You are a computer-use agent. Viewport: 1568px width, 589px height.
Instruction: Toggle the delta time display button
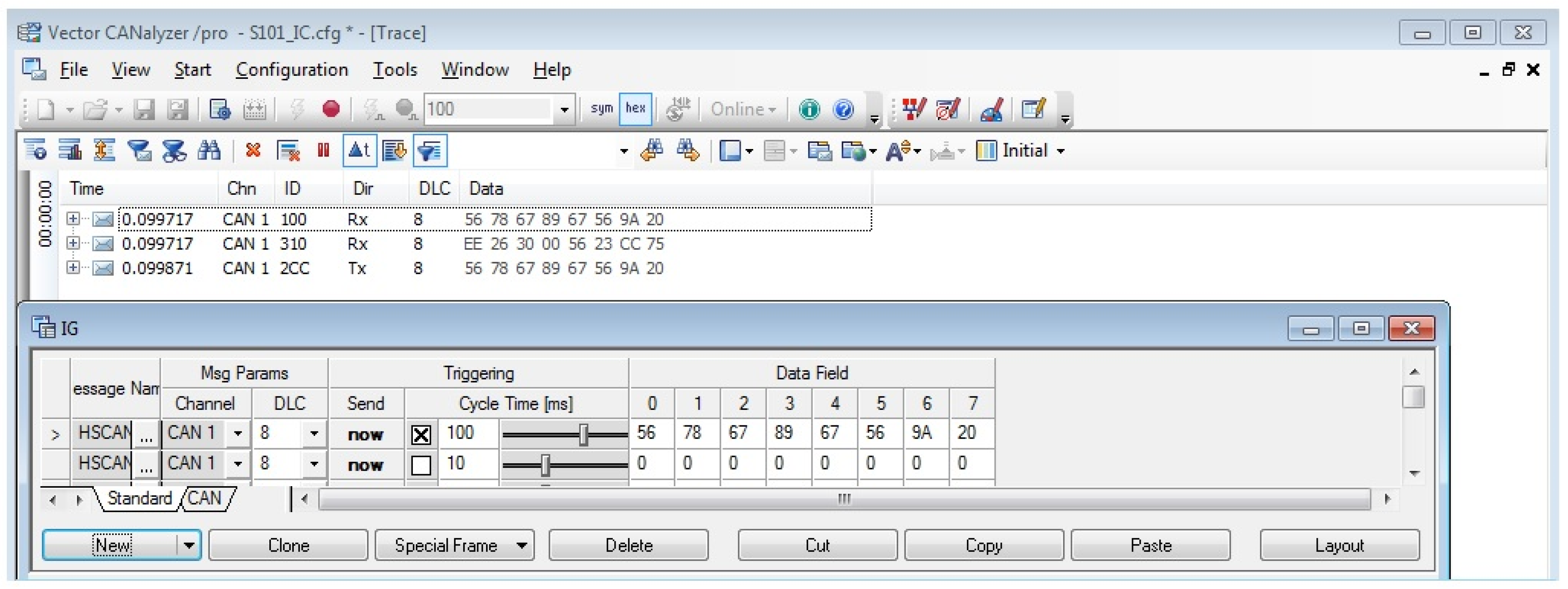tap(359, 150)
